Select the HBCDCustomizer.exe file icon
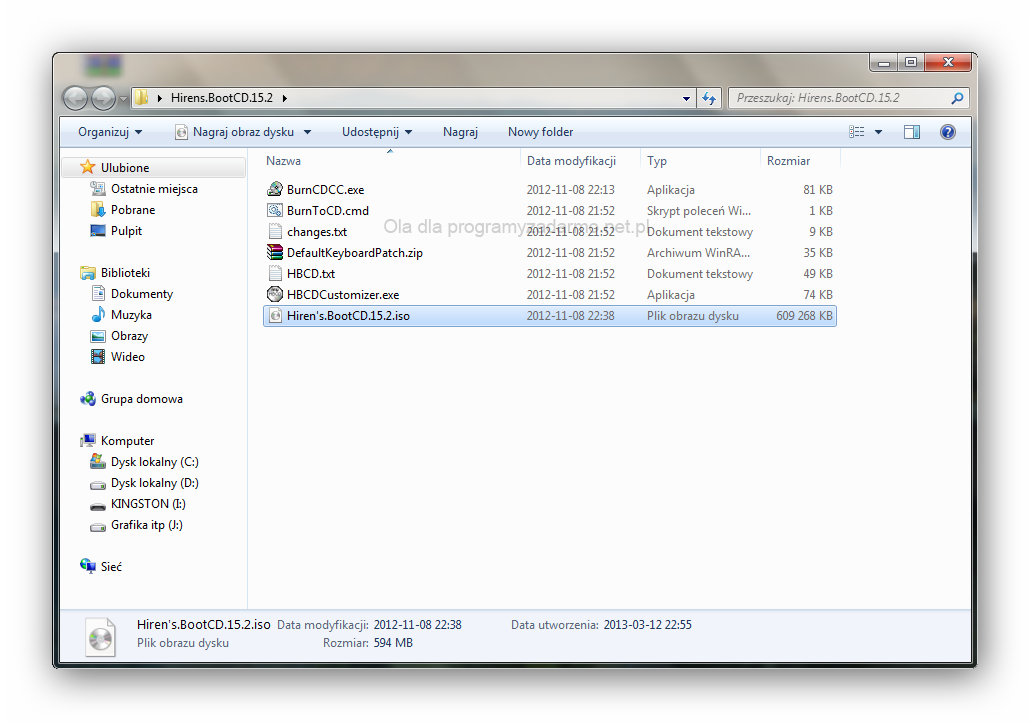The width and height of the screenshot is (1031, 722). (x=275, y=295)
